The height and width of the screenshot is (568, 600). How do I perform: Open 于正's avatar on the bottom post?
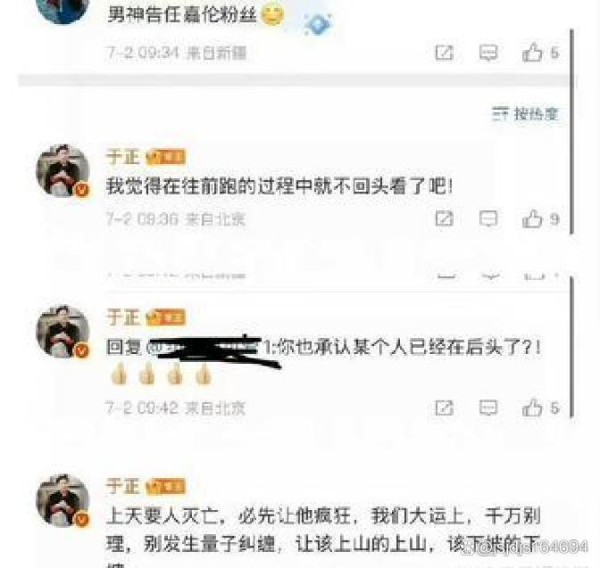click(63, 501)
